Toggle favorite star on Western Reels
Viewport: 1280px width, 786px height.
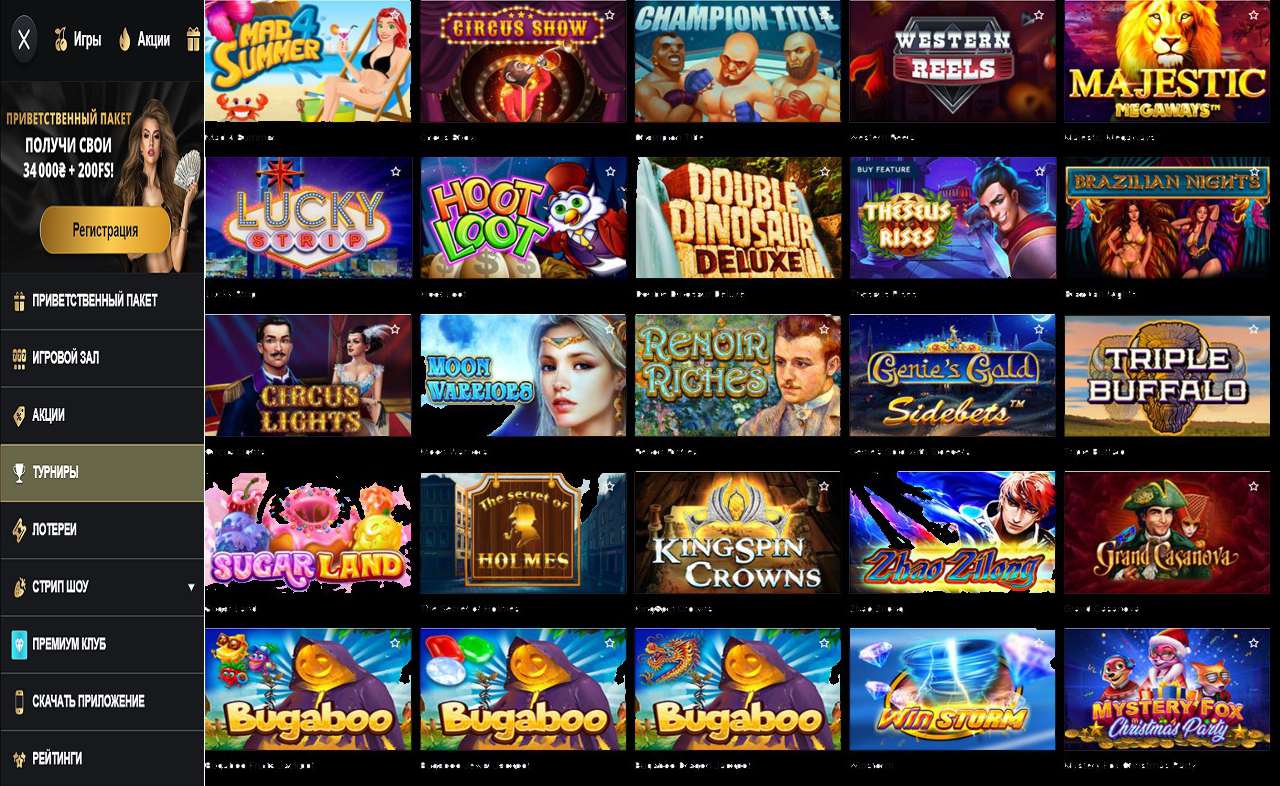pyautogui.click(x=1040, y=15)
